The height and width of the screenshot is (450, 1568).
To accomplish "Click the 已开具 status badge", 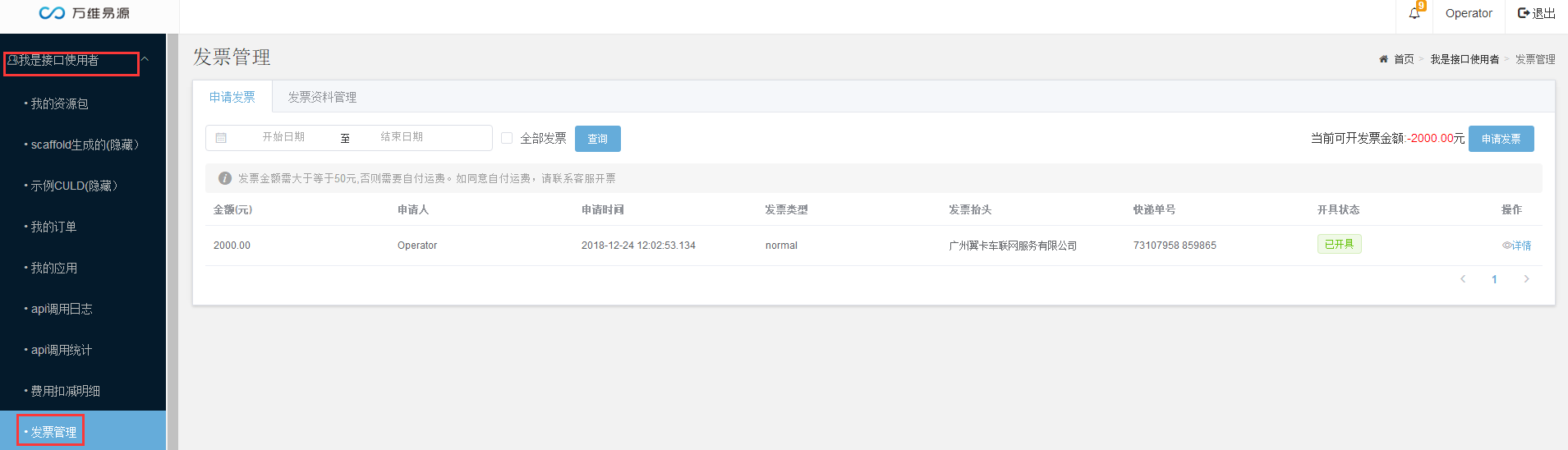I will click(1339, 244).
